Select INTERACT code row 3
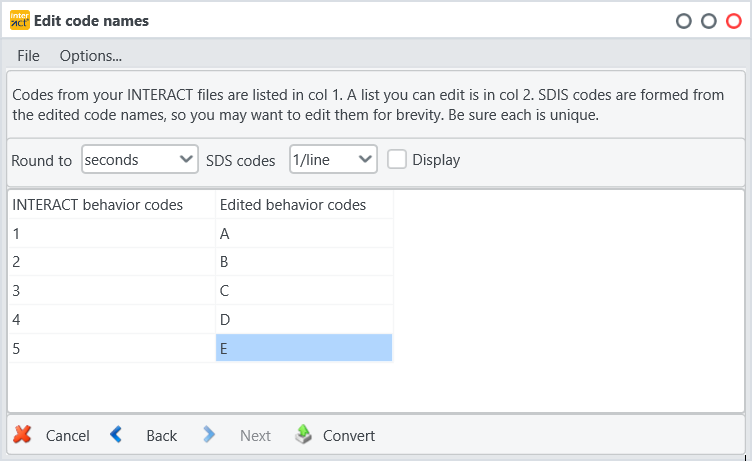 pos(112,291)
